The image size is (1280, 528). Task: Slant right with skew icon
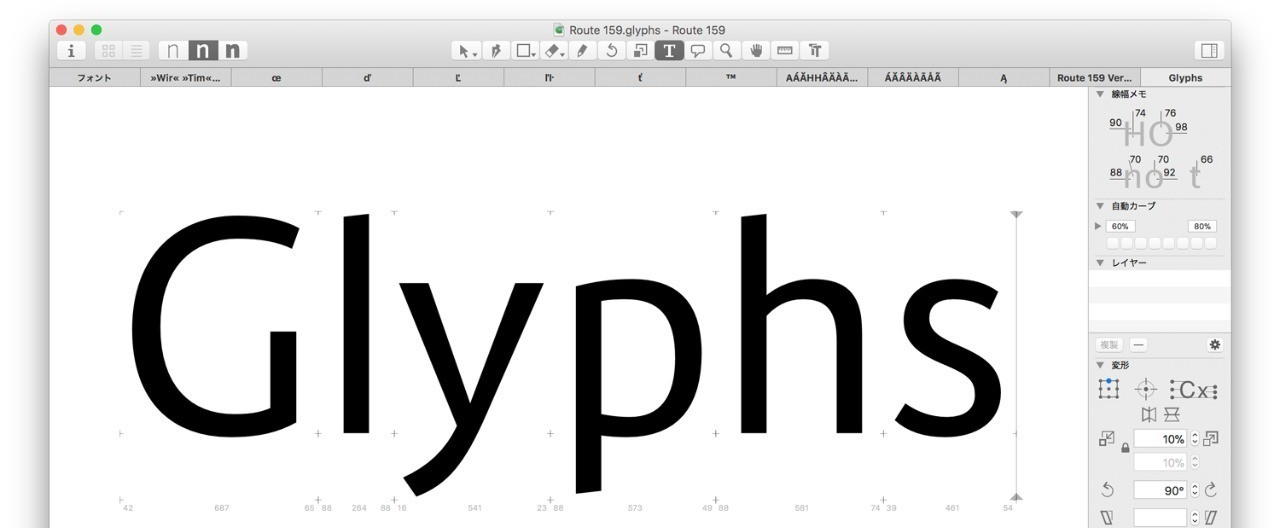point(1211,517)
